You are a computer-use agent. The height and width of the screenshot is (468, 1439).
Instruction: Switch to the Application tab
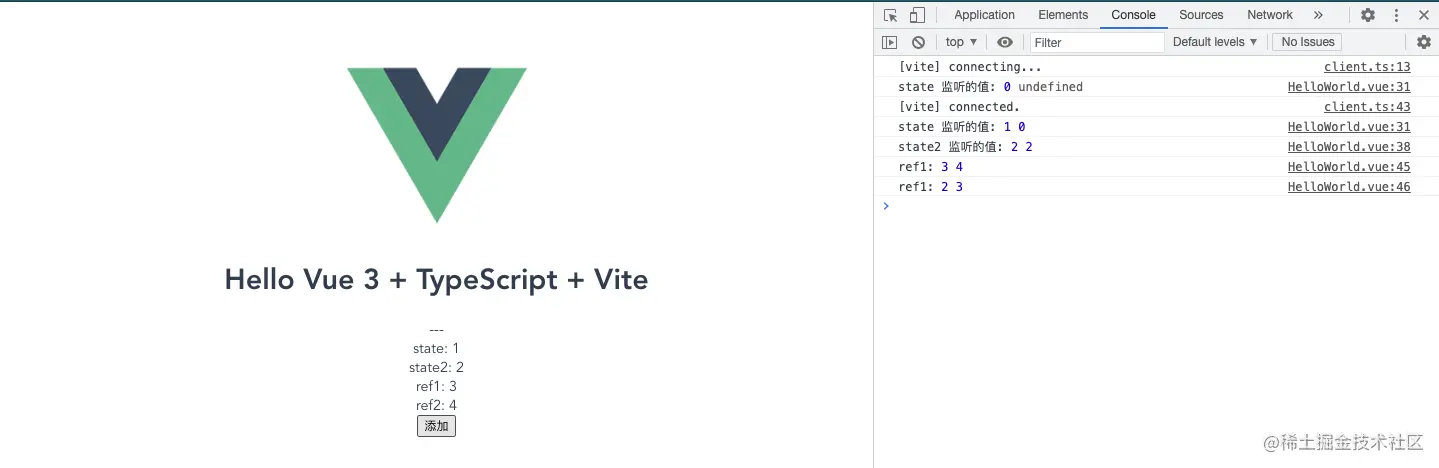point(984,15)
